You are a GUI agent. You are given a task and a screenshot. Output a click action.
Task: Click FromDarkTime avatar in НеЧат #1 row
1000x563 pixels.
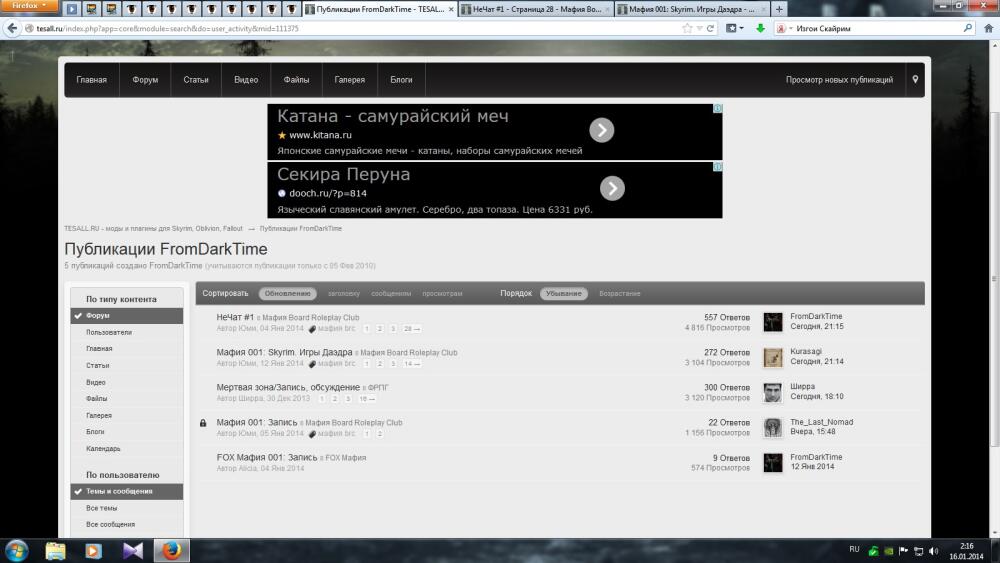coord(773,322)
